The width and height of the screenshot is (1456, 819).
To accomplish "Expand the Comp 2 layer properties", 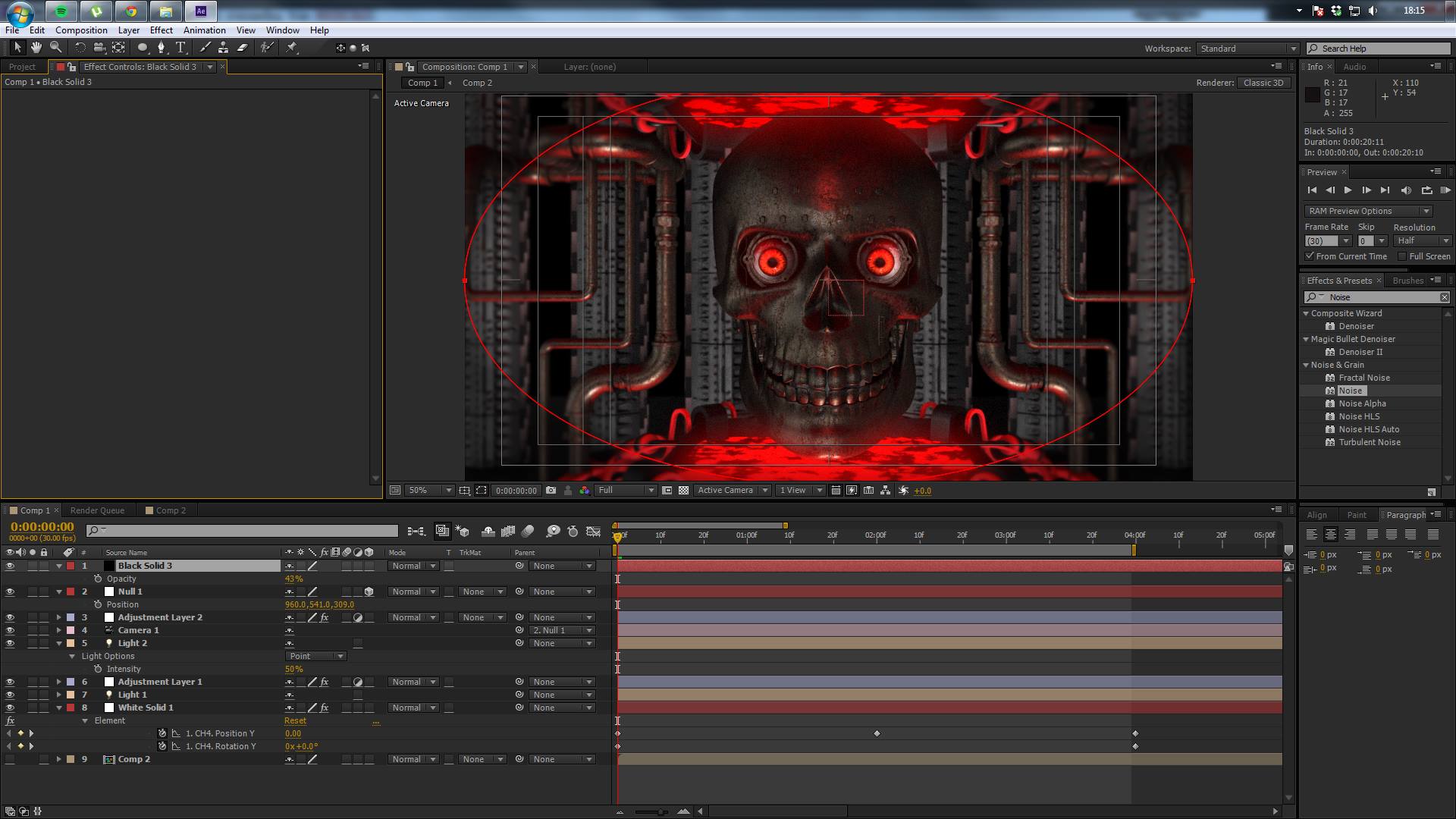I will tap(58, 759).
